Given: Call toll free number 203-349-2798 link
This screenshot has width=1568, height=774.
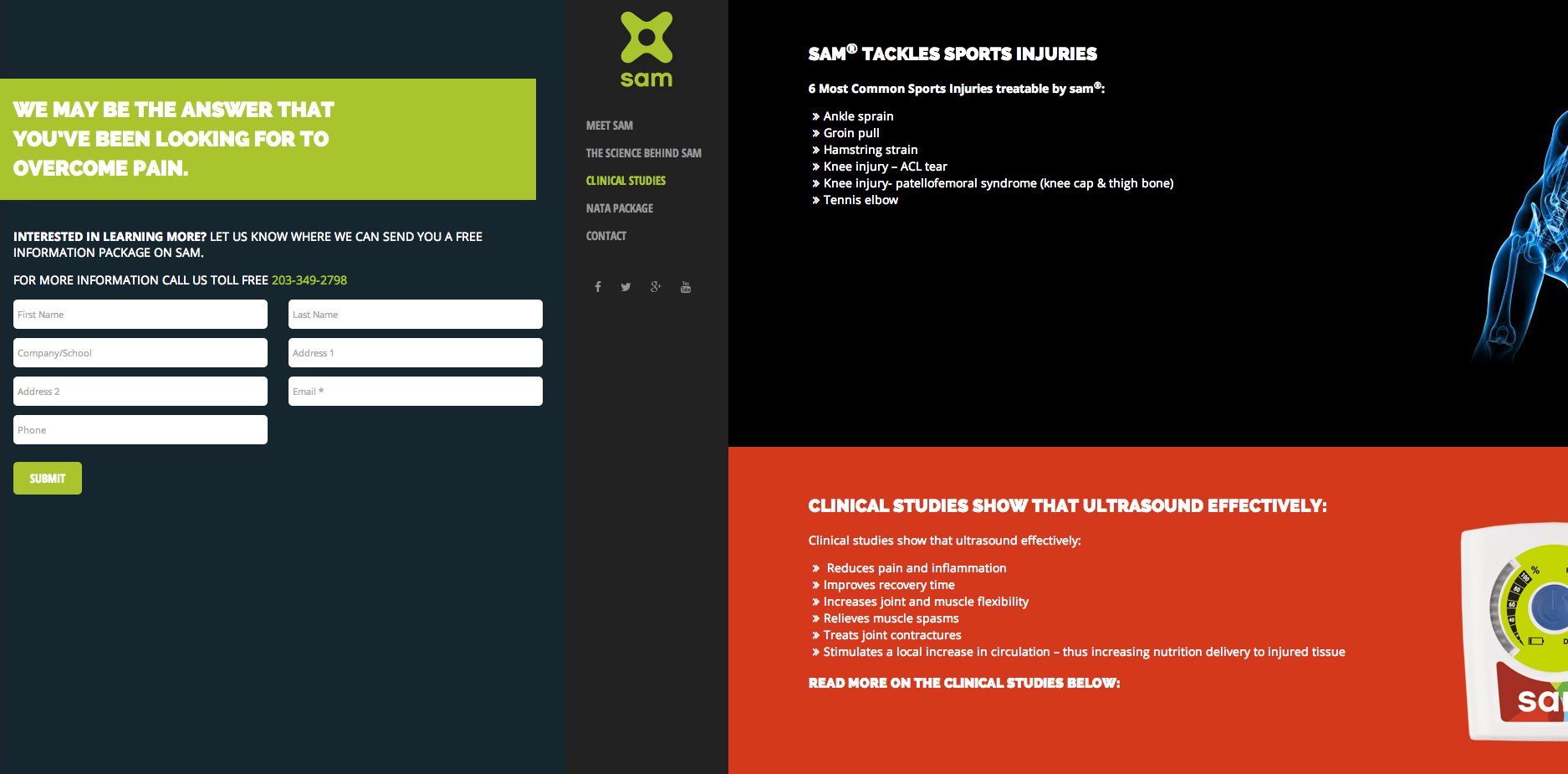Looking at the screenshot, I should pyautogui.click(x=309, y=280).
